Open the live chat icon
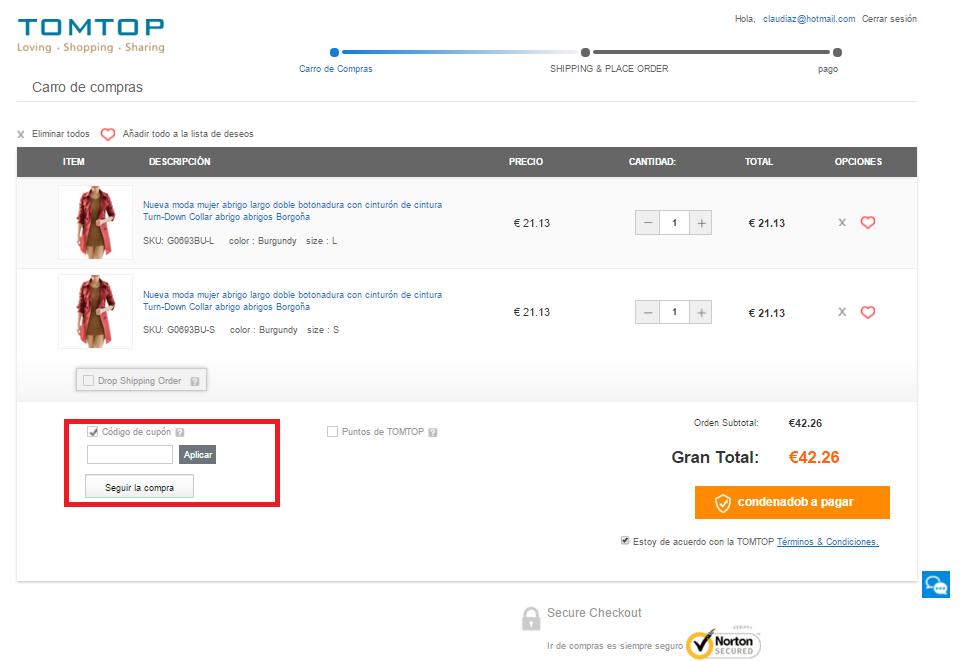 point(935,584)
